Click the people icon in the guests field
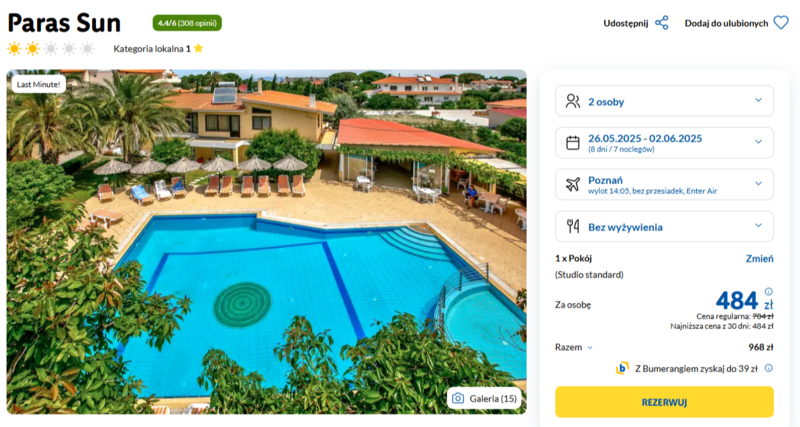800x427 pixels. coord(573,102)
